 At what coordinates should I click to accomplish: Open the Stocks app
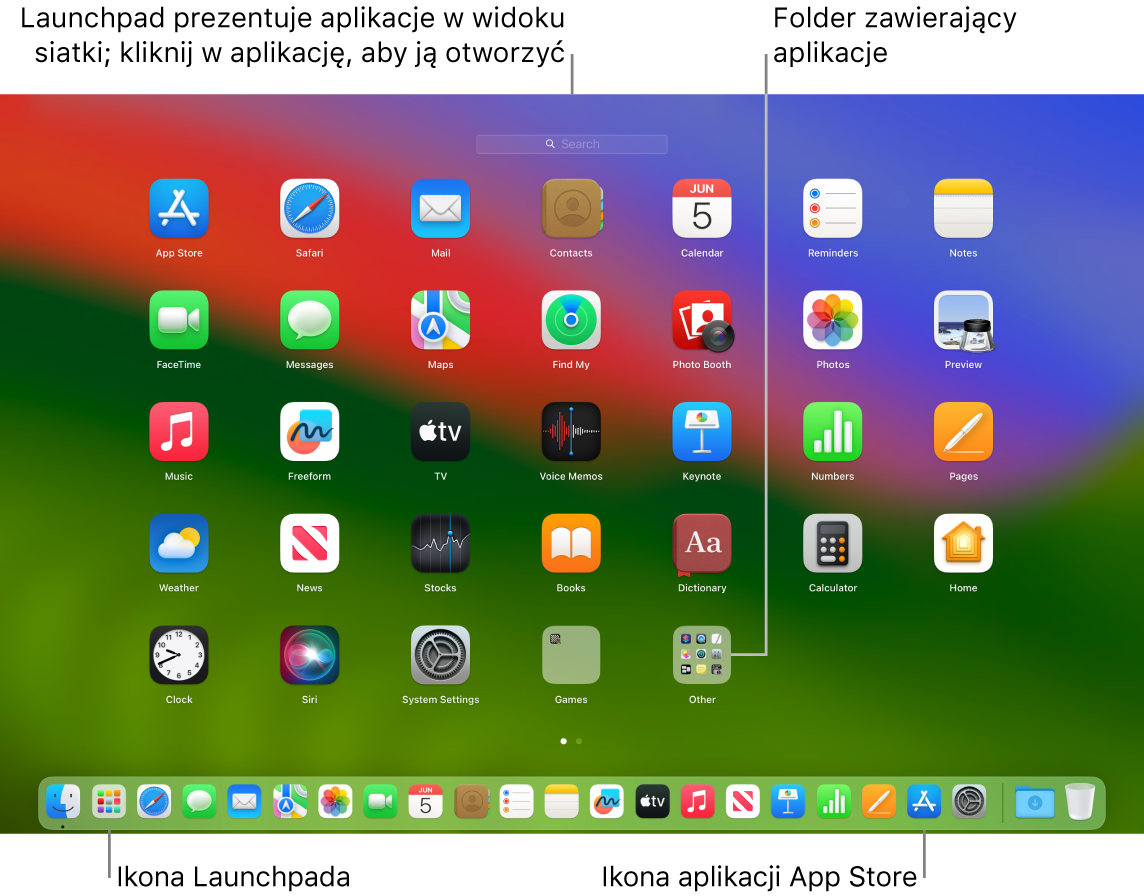(x=440, y=544)
